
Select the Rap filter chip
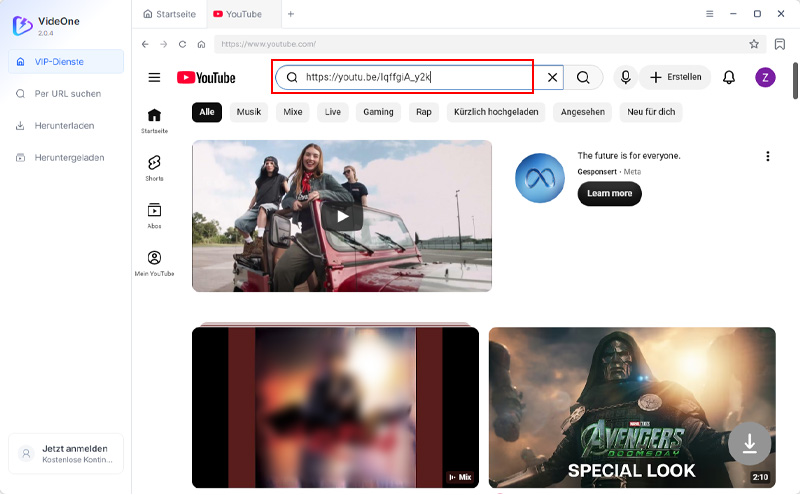point(423,112)
